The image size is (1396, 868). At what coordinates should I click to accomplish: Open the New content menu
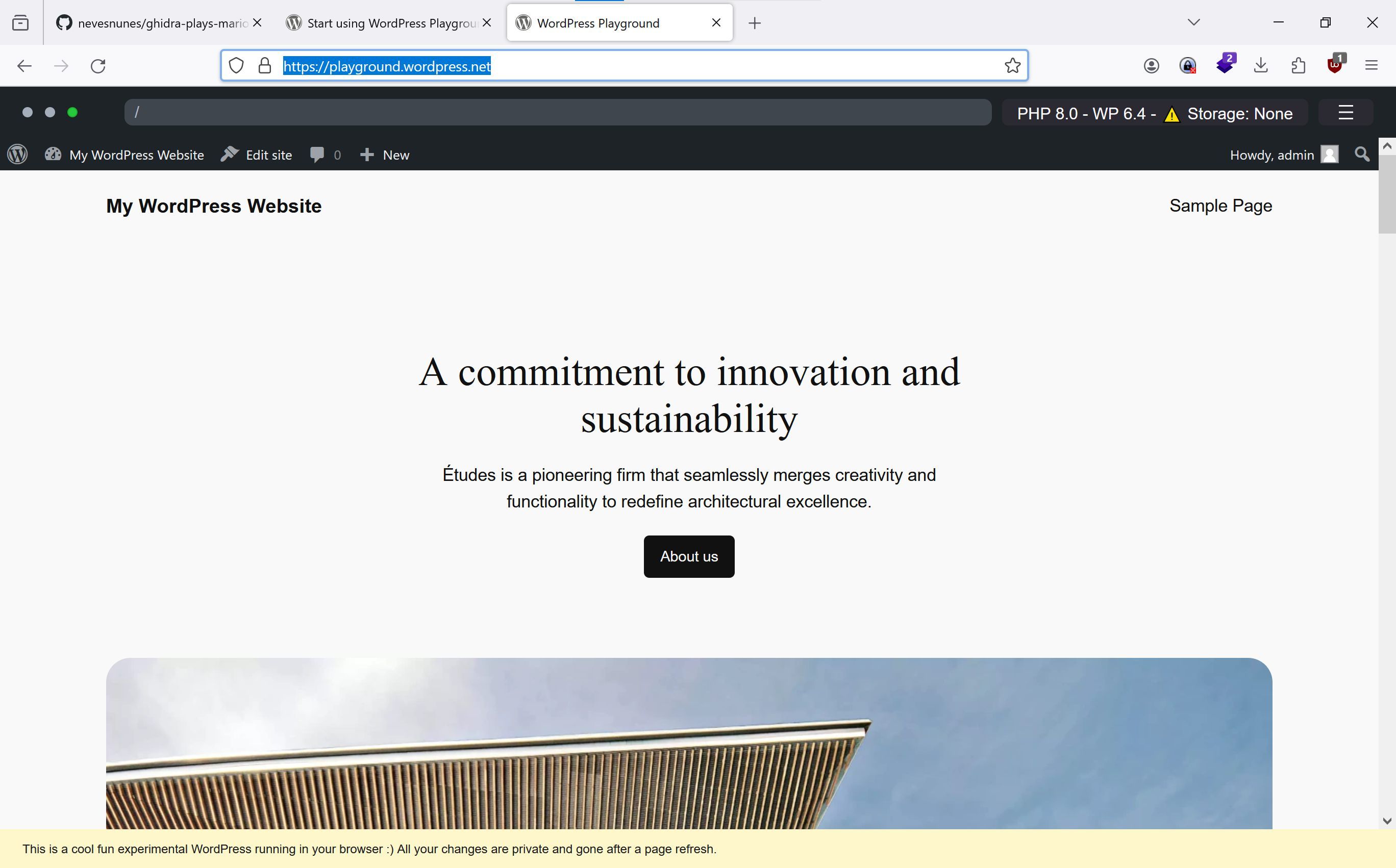pyautogui.click(x=384, y=155)
